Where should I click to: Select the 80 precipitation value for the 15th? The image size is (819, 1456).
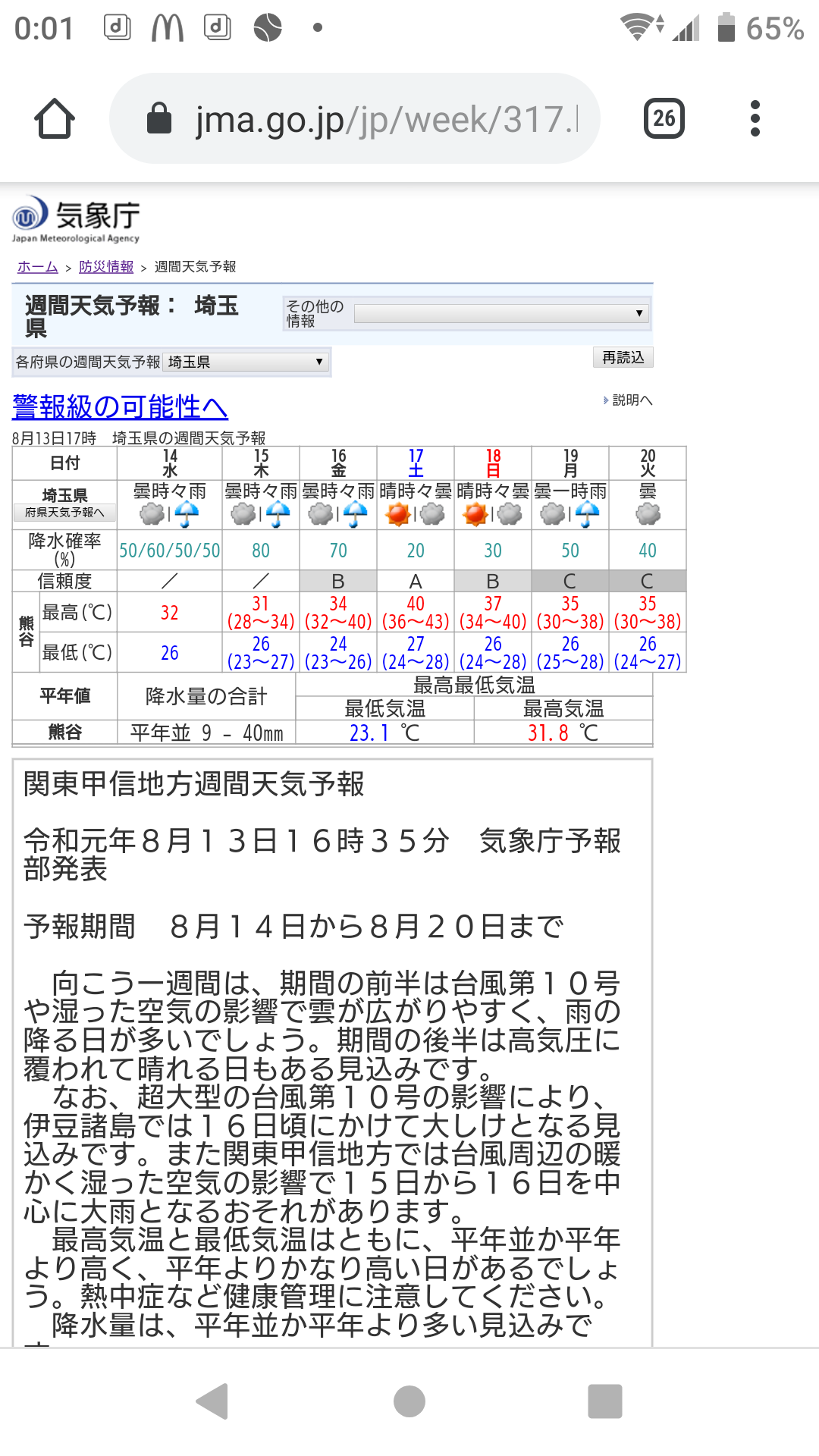[261, 551]
